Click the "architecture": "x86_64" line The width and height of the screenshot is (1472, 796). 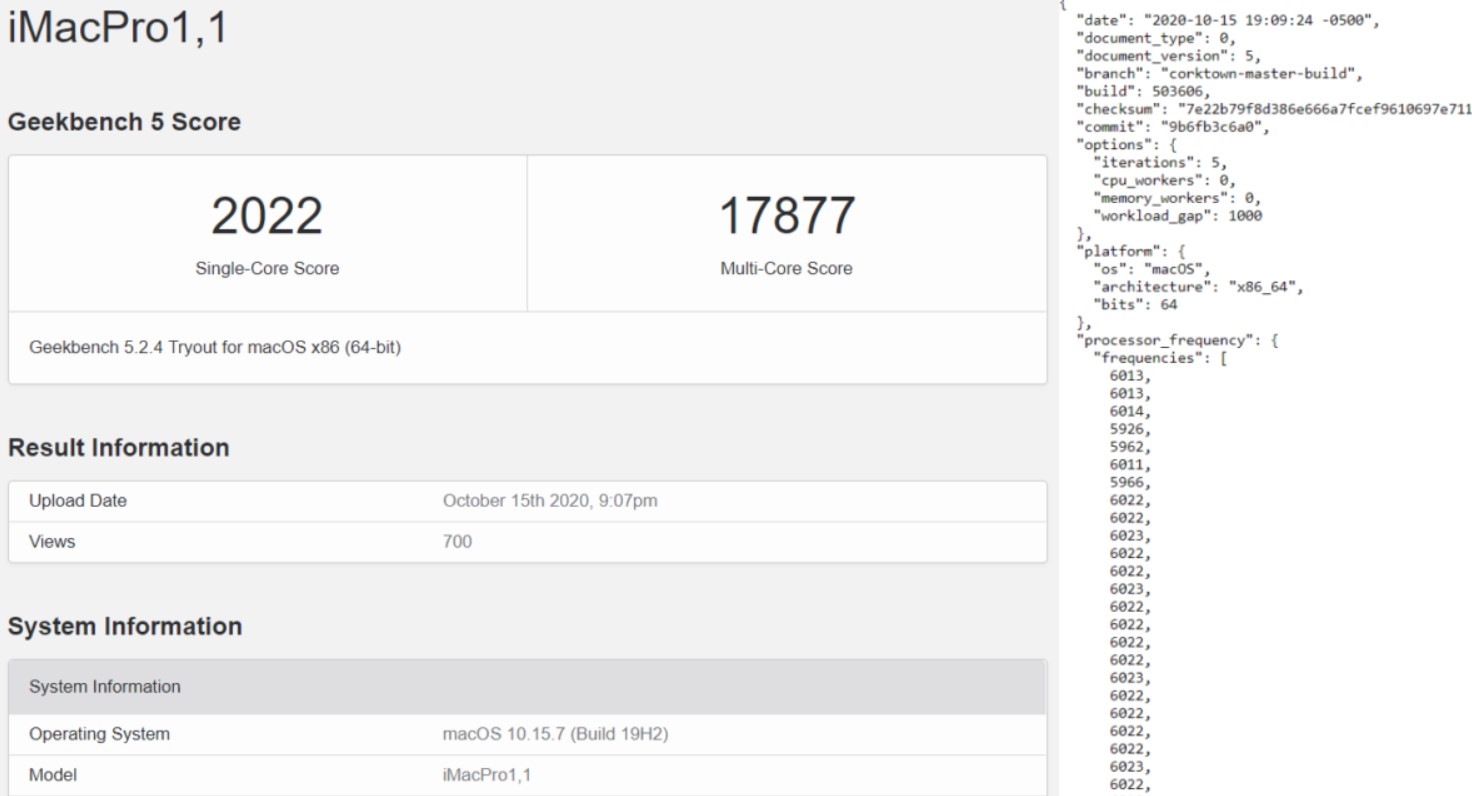[x=1199, y=288]
